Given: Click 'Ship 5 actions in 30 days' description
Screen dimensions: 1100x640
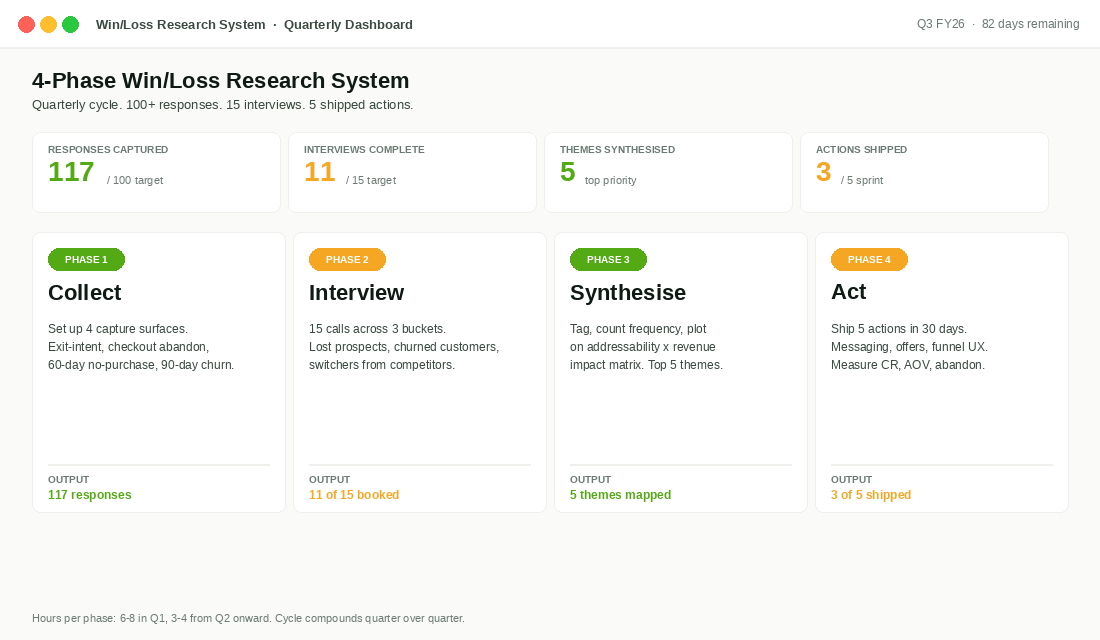Looking at the screenshot, I should [899, 329].
